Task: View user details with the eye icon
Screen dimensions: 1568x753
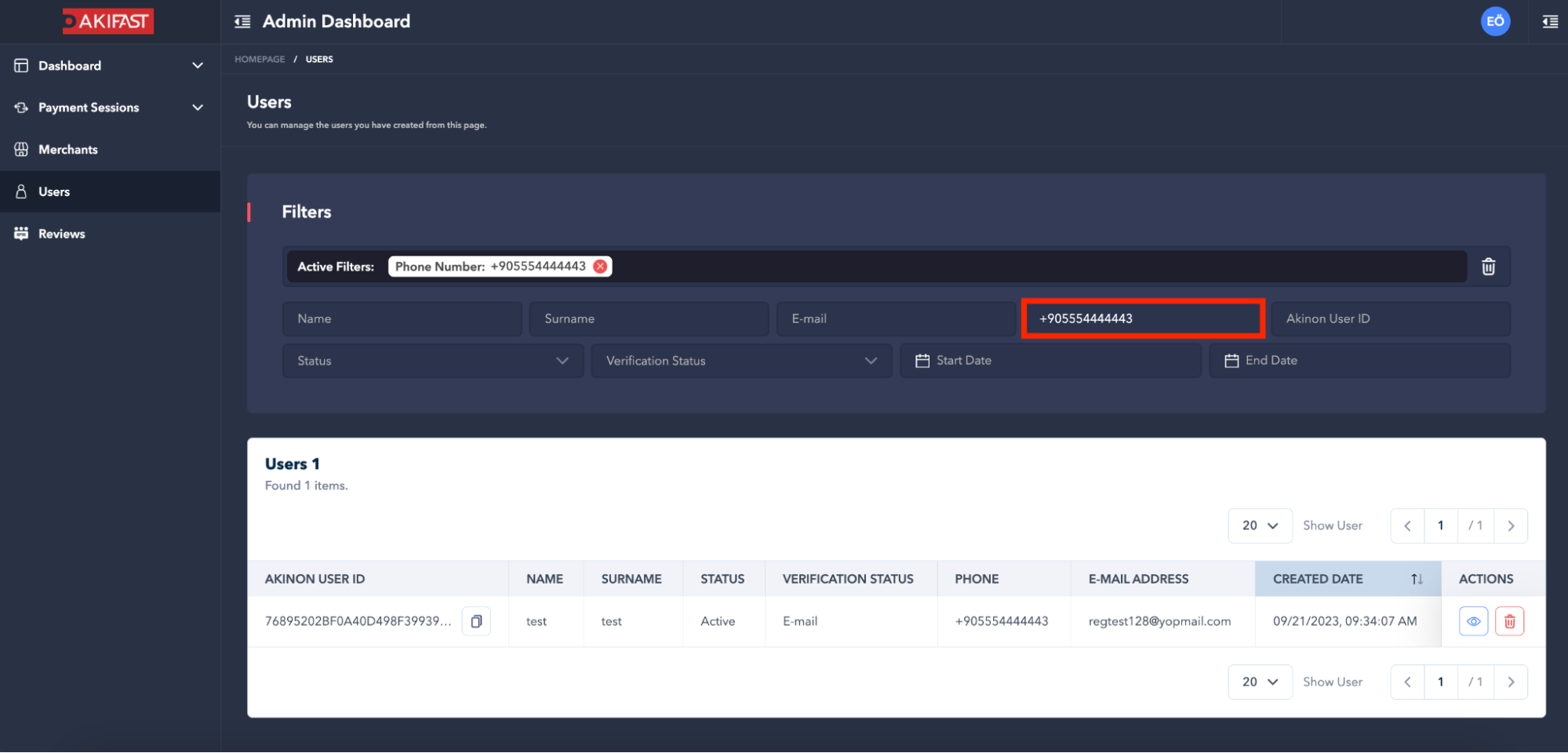Action: (1473, 621)
